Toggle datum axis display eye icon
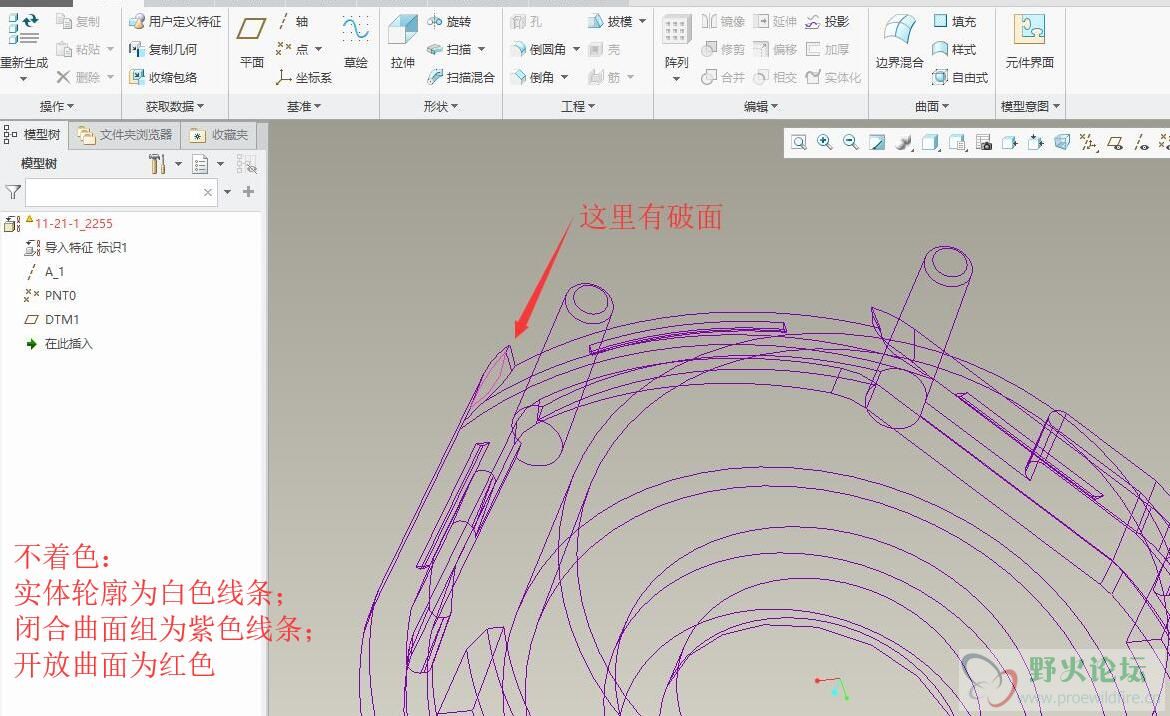 click(1141, 142)
